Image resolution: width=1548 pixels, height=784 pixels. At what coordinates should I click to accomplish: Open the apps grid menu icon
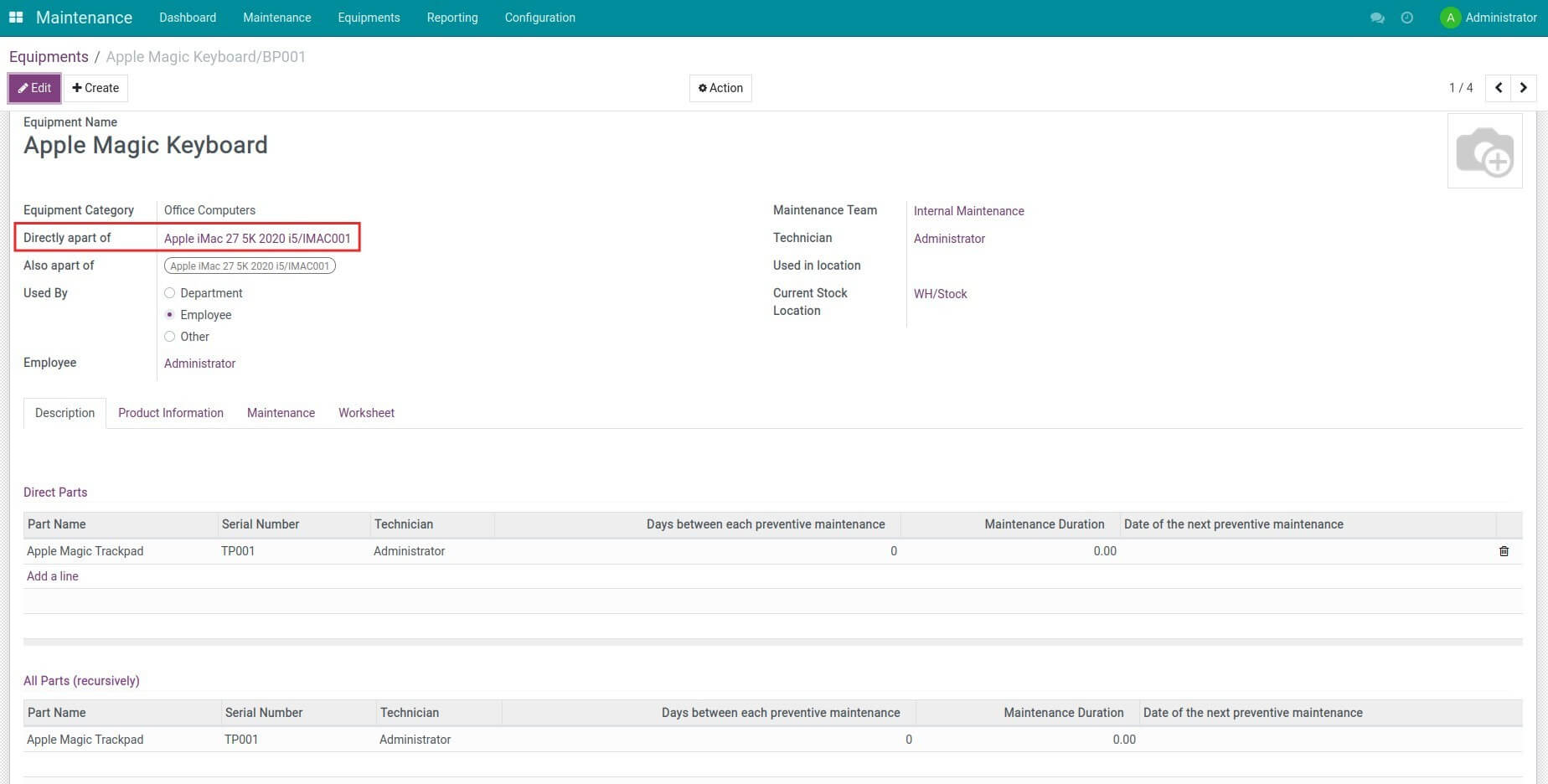(16, 18)
